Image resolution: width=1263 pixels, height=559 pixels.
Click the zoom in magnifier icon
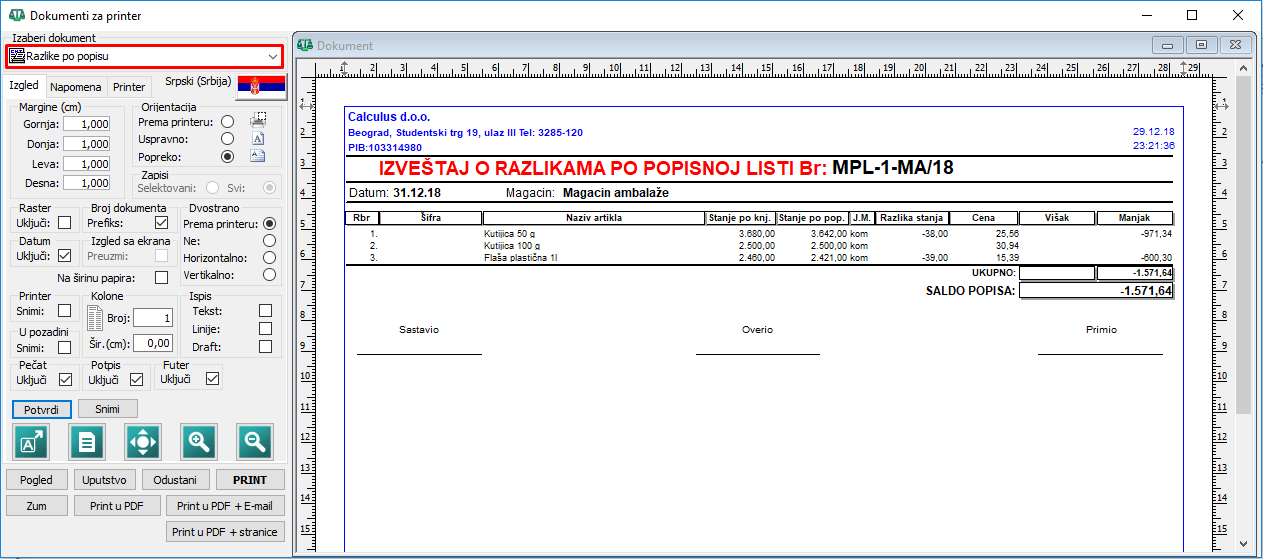[x=199, y=441]
